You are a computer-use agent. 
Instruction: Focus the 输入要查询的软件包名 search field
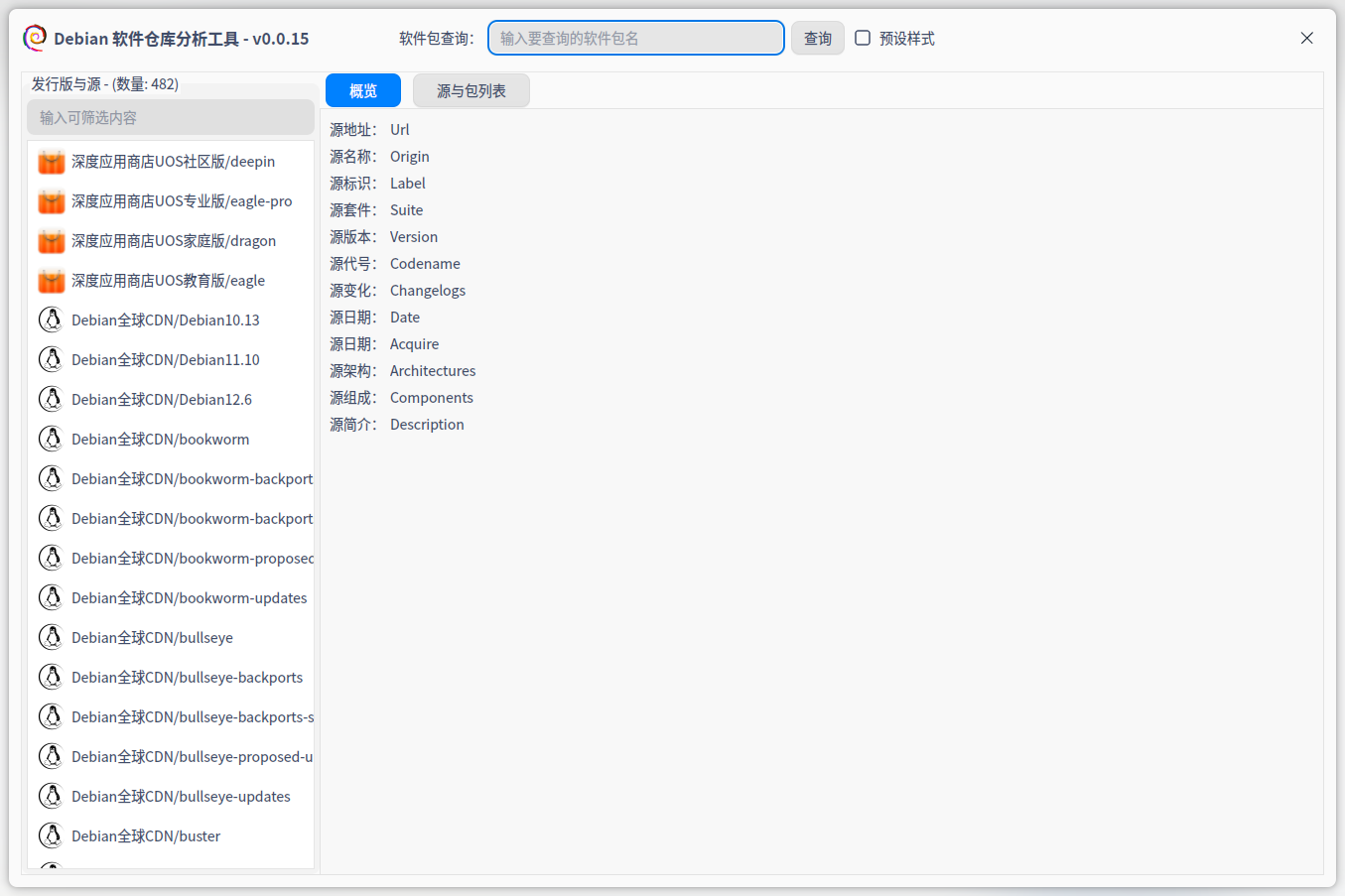(636, 38)
